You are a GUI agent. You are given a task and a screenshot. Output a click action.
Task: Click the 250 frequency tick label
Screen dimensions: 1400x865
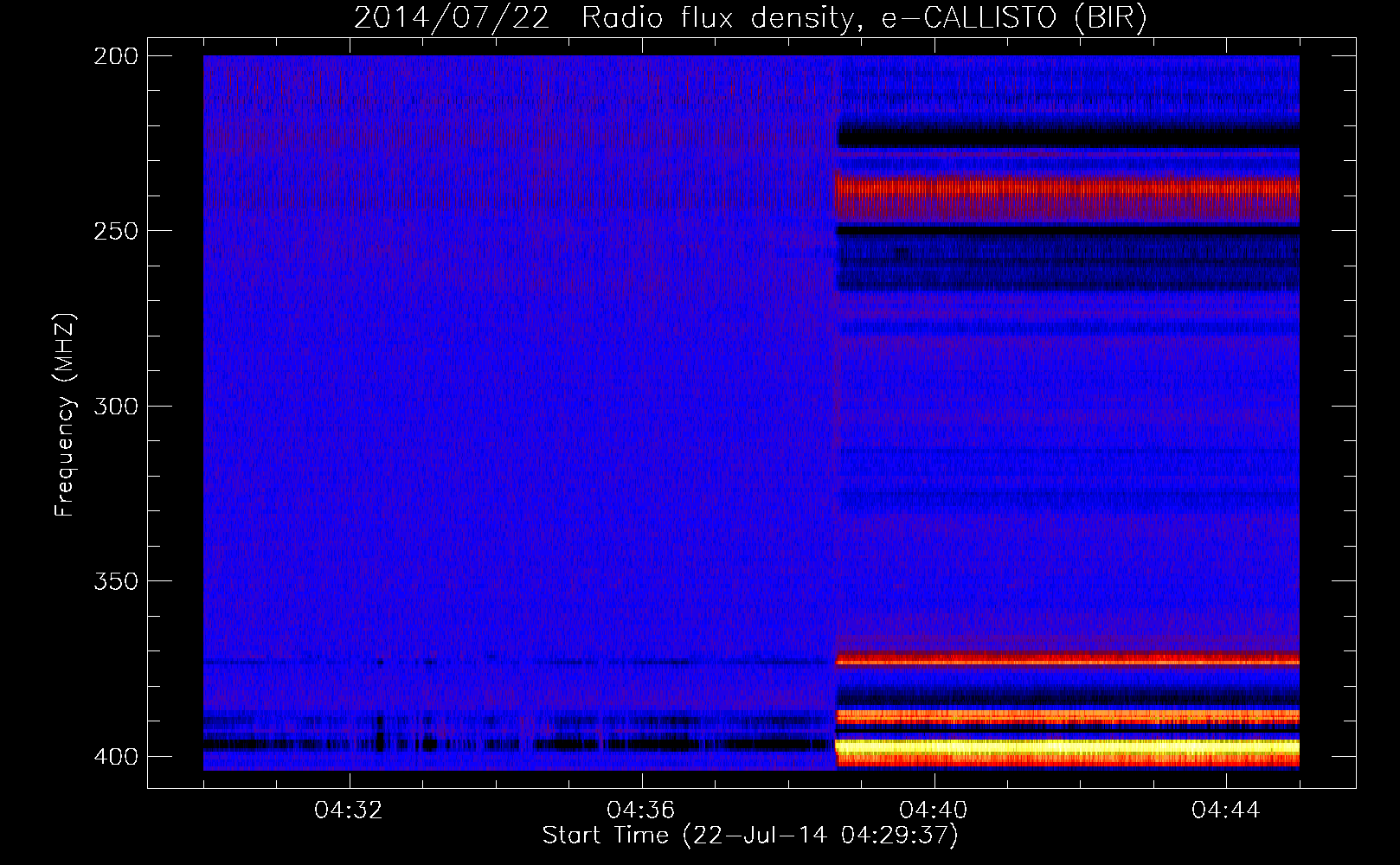tap(115, 231)
